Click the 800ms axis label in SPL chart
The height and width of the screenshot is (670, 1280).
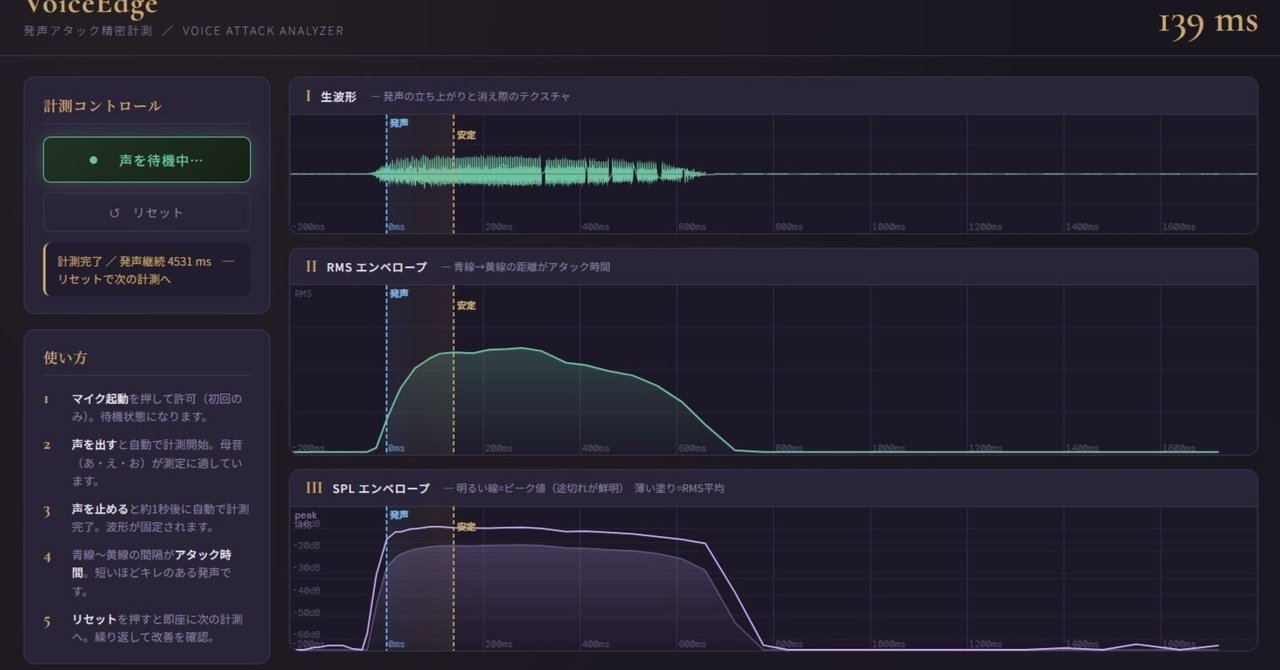[x=789, y=645]
